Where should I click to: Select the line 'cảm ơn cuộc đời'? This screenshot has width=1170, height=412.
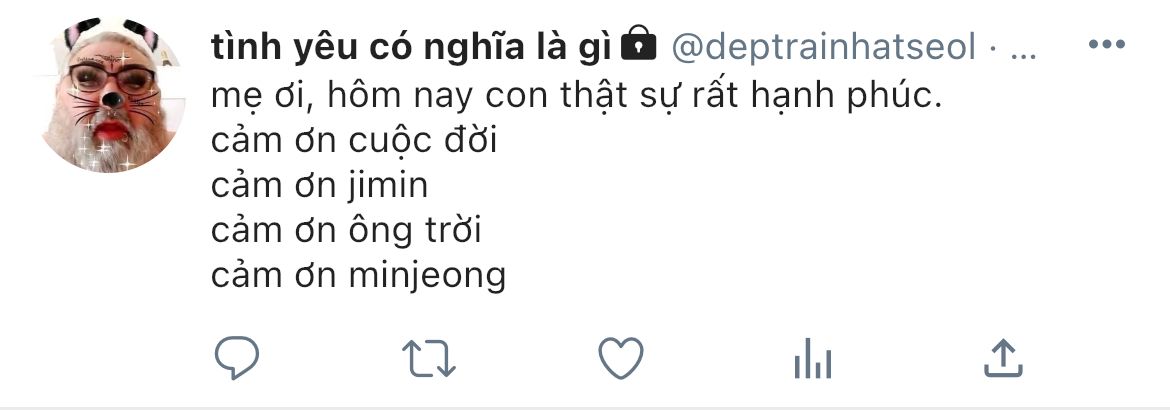click(354, 140)
